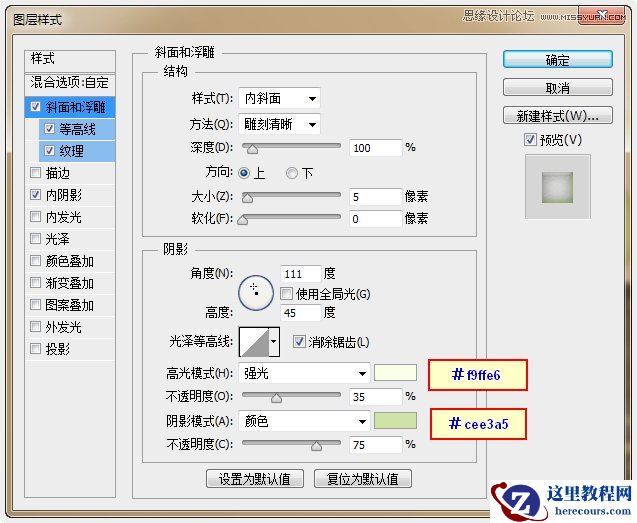The image size is (637, 523).
Task: Open highlight color swatch f9ffe6
Action: (395, 373)
